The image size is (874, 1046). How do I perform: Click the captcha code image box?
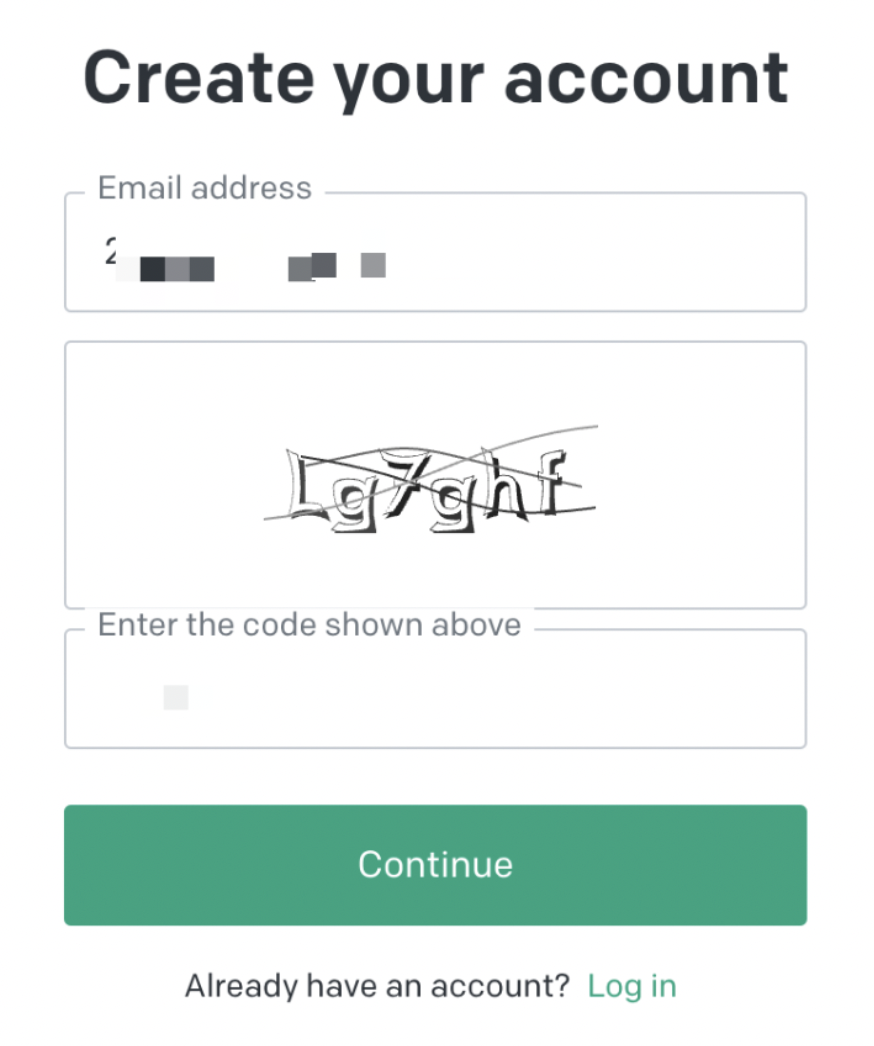point(435,474)
